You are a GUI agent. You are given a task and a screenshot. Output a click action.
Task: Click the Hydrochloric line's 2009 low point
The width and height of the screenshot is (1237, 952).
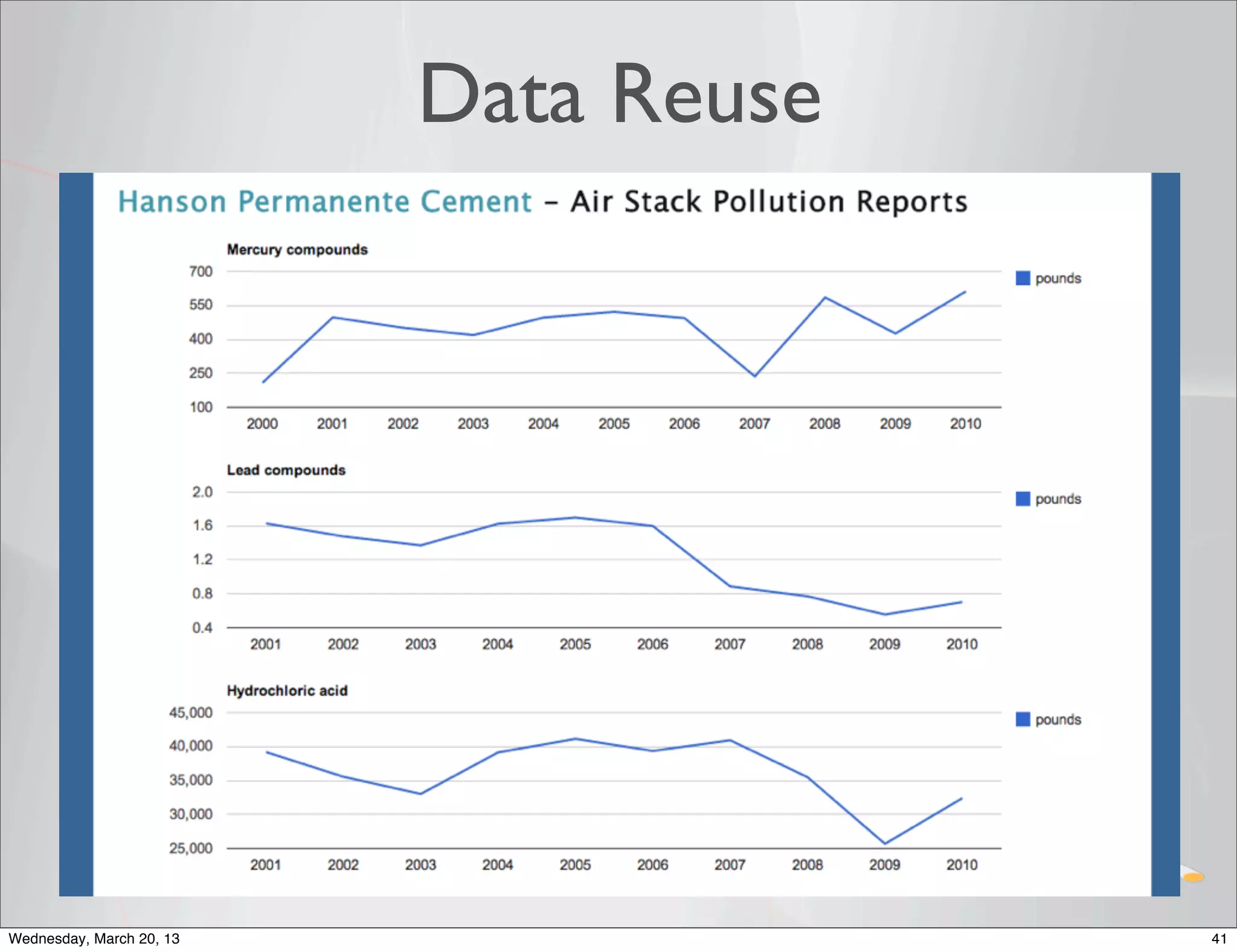885,843
